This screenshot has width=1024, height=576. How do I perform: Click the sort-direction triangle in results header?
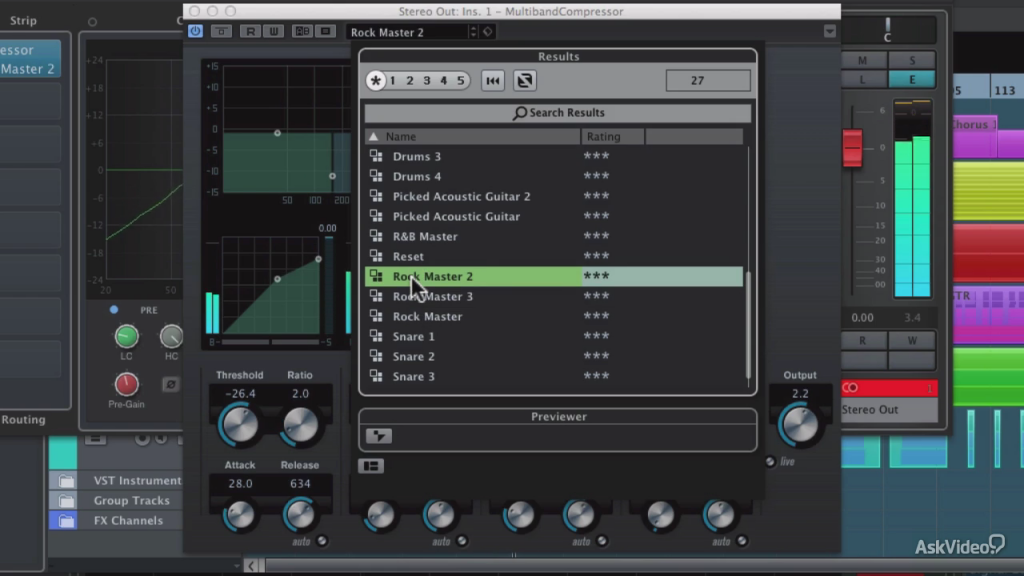click(373, 136)
